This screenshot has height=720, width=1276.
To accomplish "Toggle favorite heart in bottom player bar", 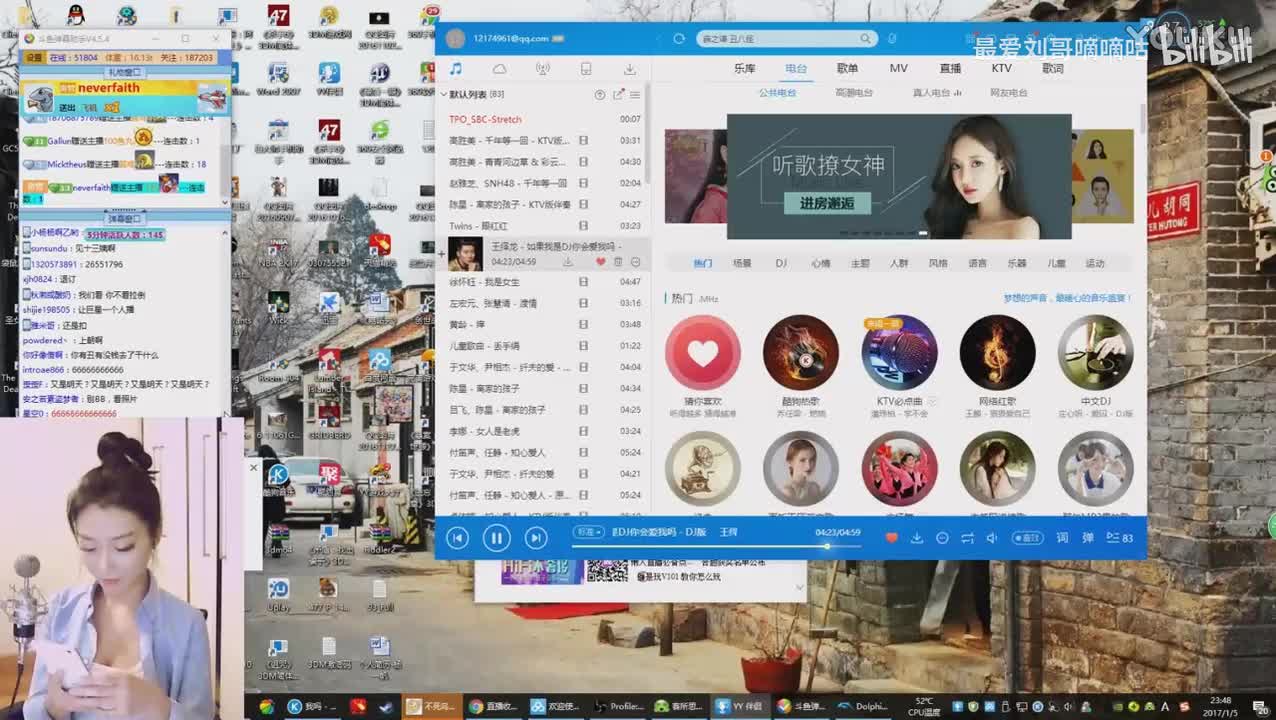I will tap(891, 538).
